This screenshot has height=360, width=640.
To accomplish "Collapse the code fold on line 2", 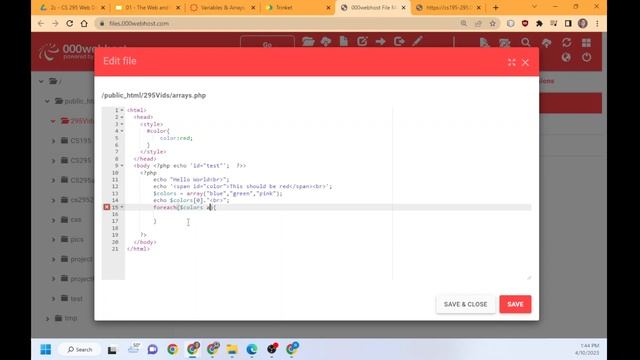I will pos(122,117).
